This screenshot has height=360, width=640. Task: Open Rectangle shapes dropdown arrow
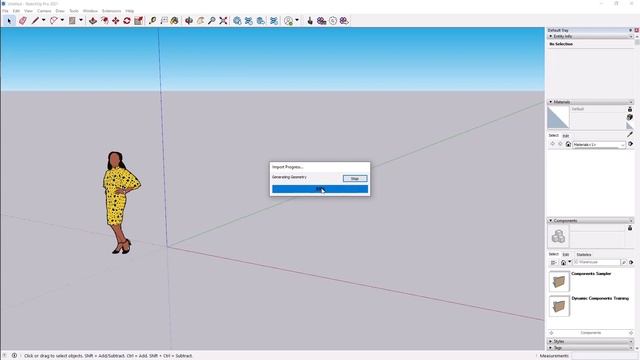(81, 20)
